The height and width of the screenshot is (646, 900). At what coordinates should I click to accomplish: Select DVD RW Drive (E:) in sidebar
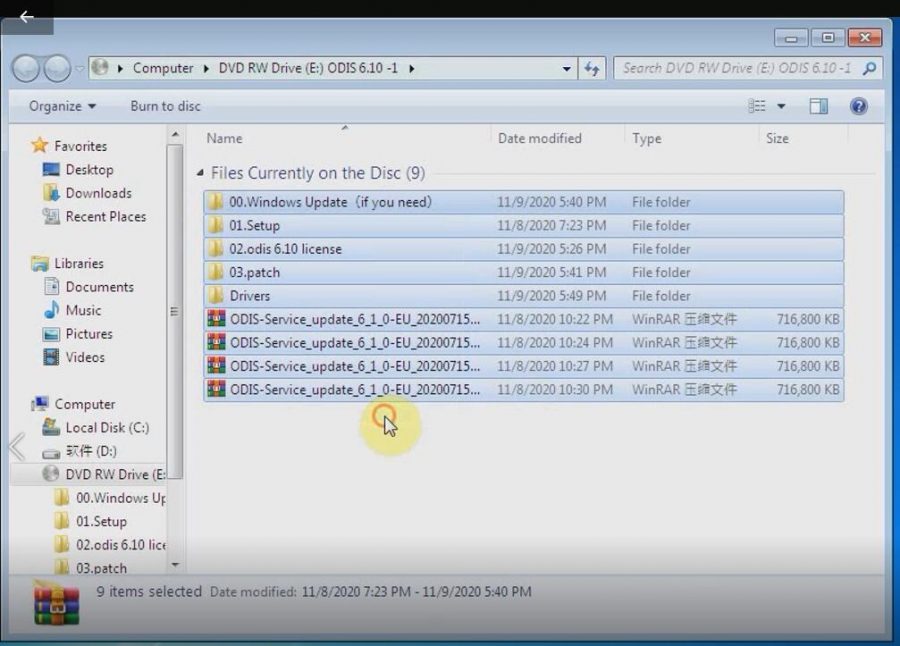point(115,474)
